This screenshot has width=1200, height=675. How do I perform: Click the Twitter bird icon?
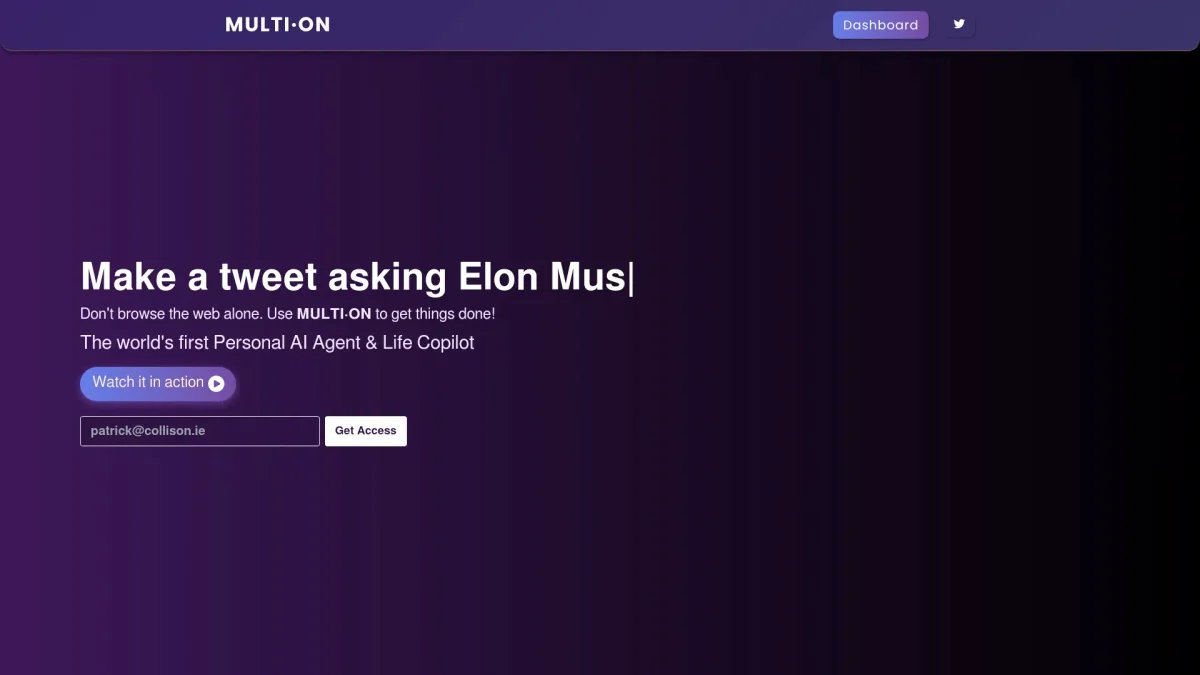click(x=959, y=25)
